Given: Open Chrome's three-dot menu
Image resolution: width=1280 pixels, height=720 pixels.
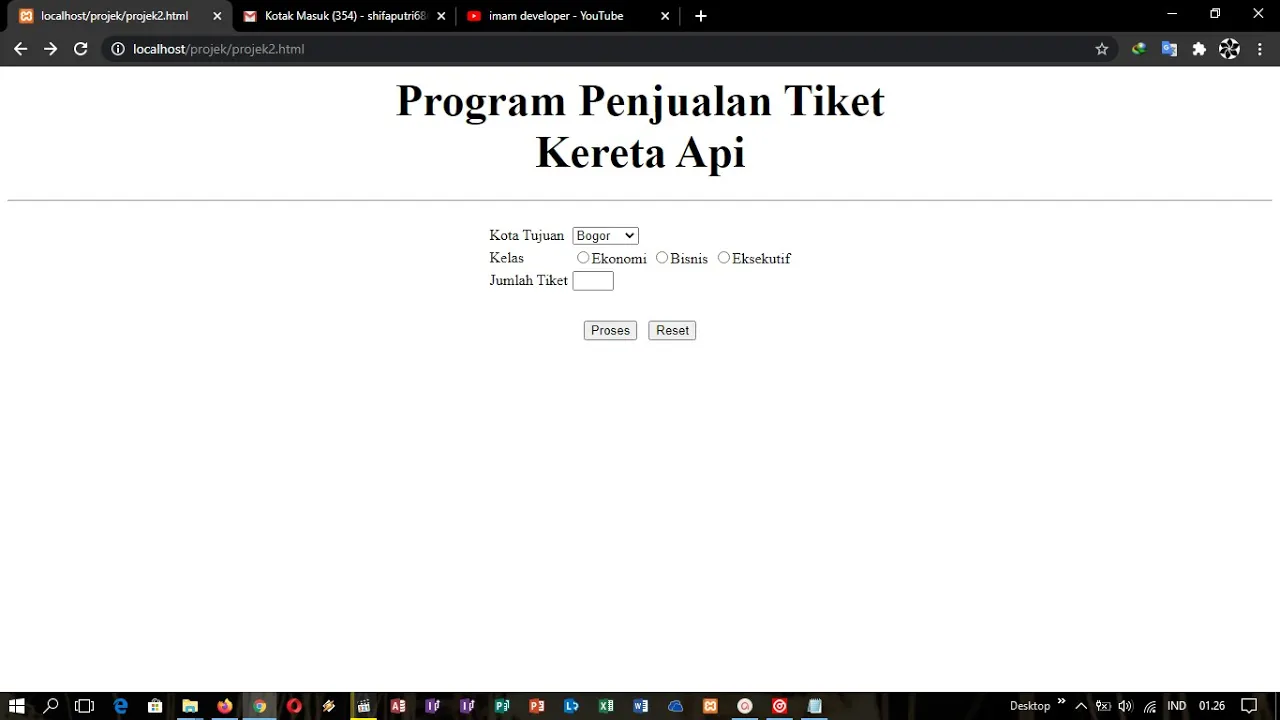Looking at the screenshot, I should (1260, 49).
